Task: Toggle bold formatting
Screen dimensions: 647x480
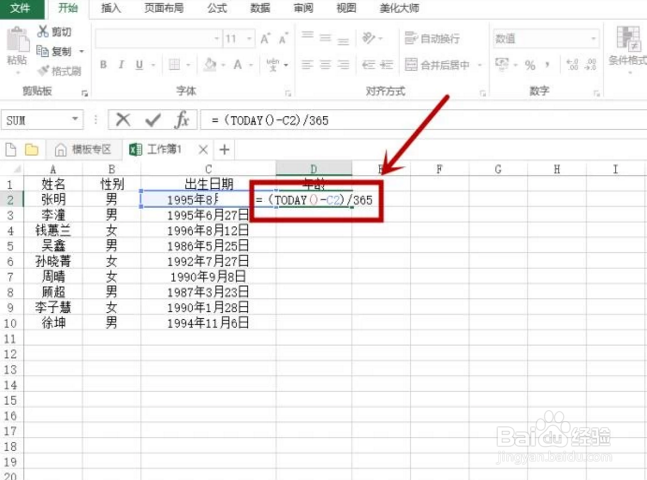Action: 104,64
